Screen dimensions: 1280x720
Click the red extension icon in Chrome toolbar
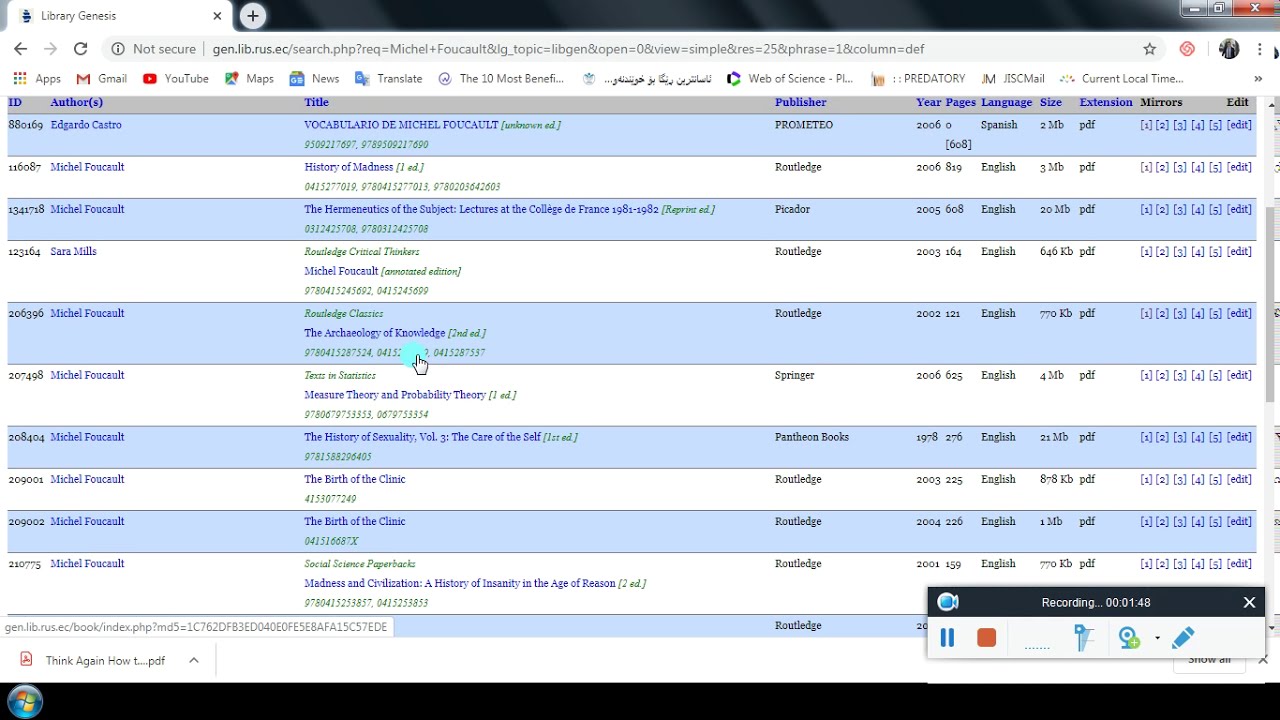point(1187,49)
